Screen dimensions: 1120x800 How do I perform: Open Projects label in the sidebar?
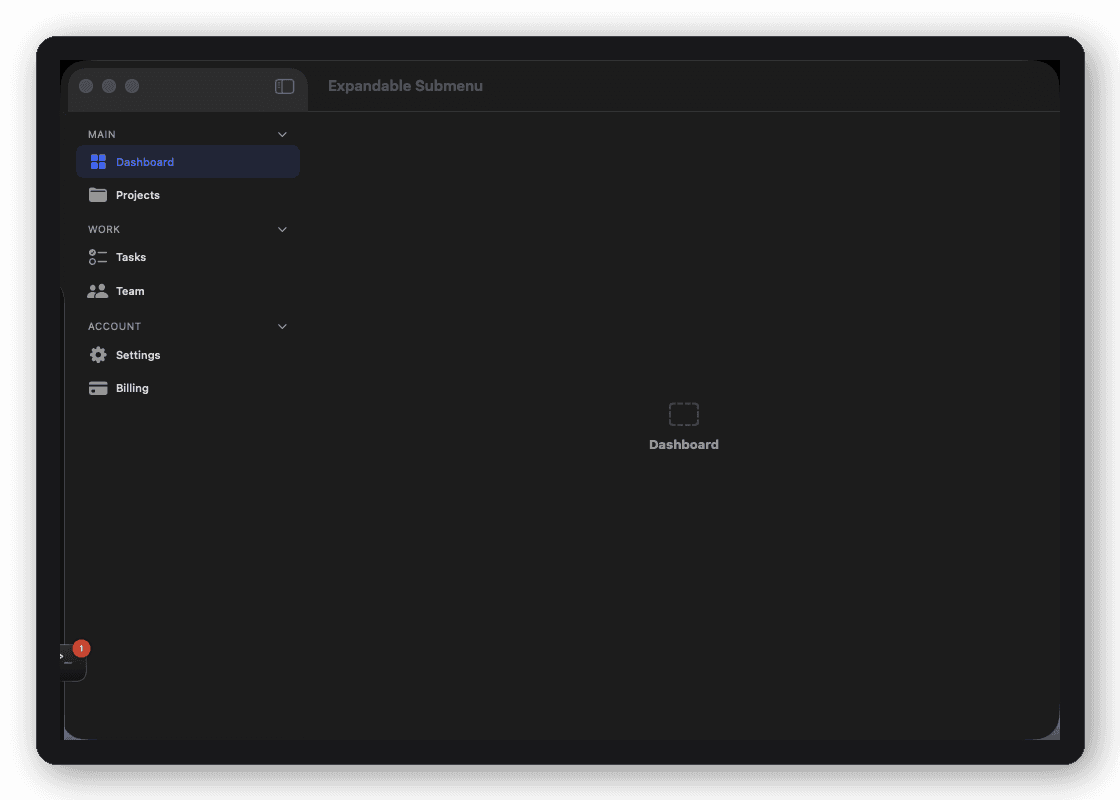click(x=138, y=195)
